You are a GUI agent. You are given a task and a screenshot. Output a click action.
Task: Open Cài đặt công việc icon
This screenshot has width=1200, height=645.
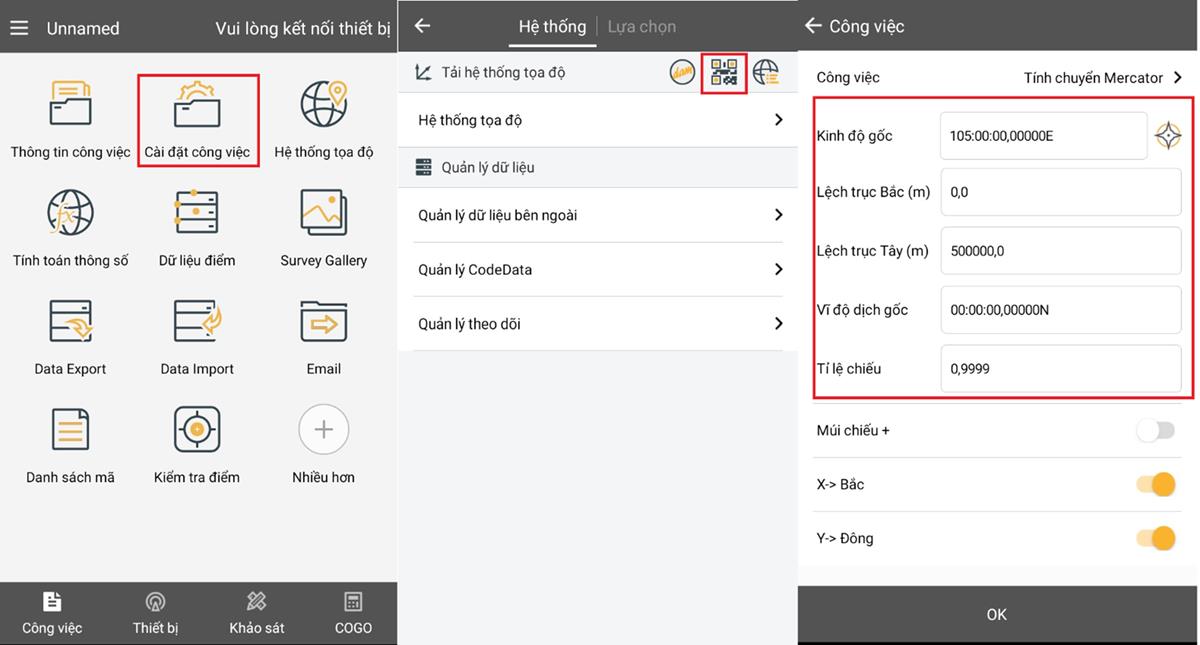[197, 107]
